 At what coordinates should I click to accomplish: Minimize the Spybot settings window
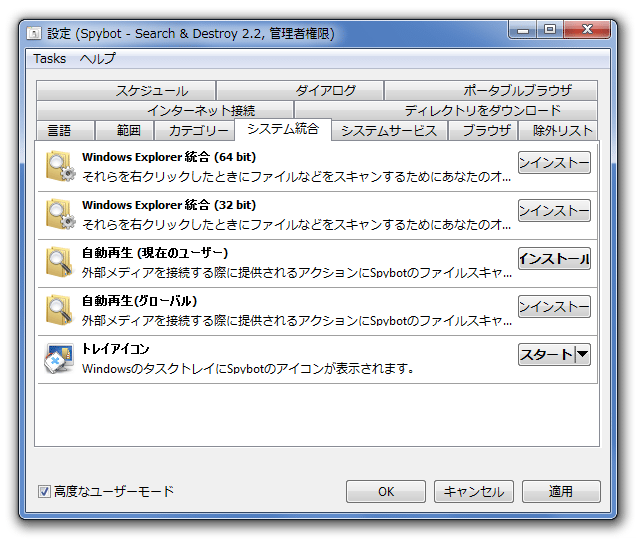point(523,30)
